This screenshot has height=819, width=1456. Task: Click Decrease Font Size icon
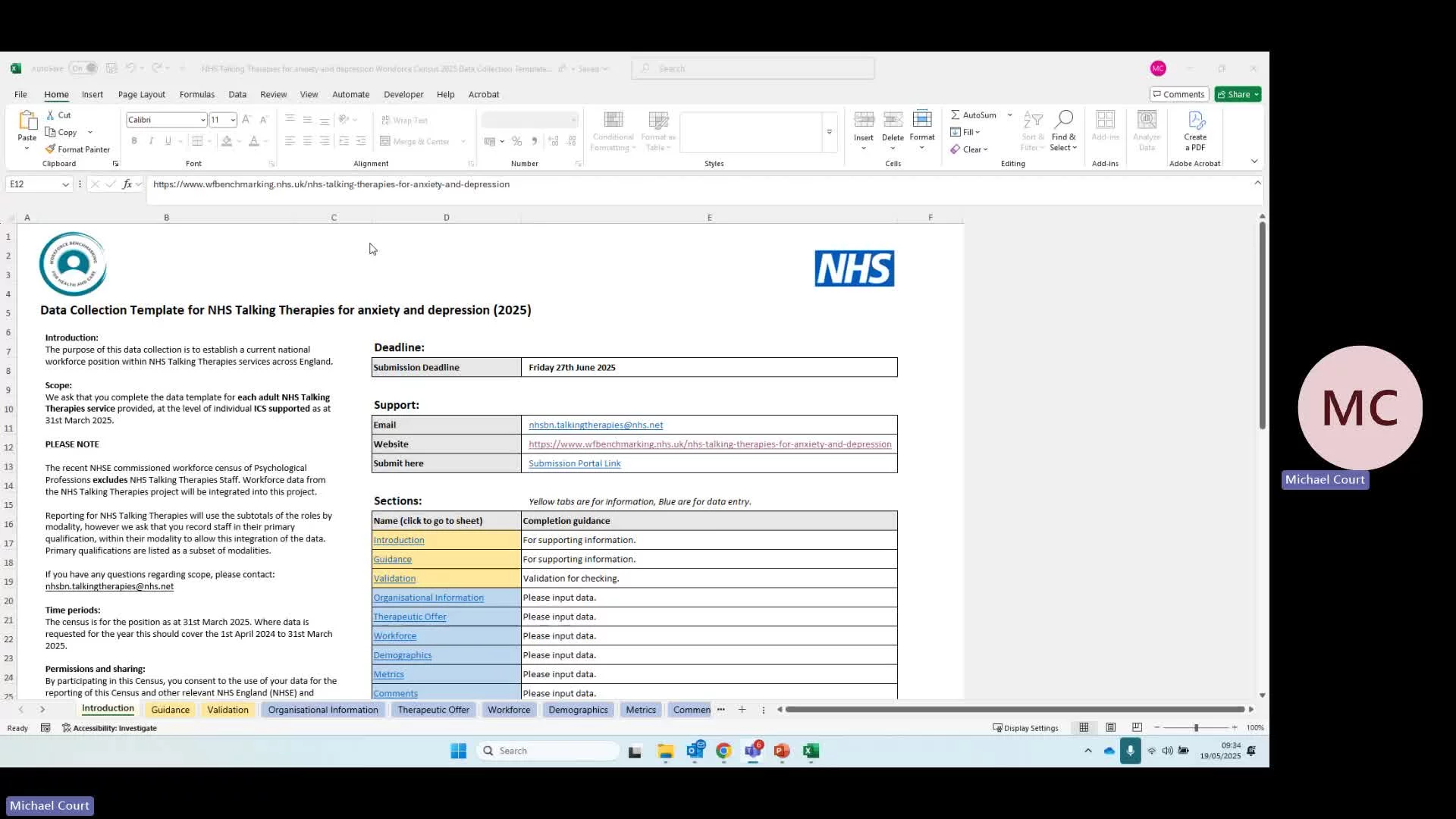(263, 120)
